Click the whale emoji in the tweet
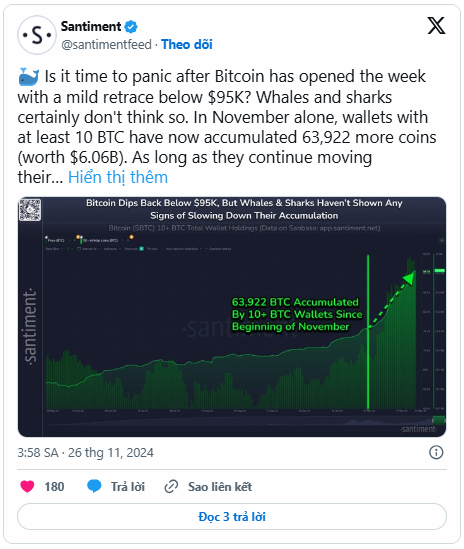This screenshot has height=549, width=464. [x=29, y=77]
